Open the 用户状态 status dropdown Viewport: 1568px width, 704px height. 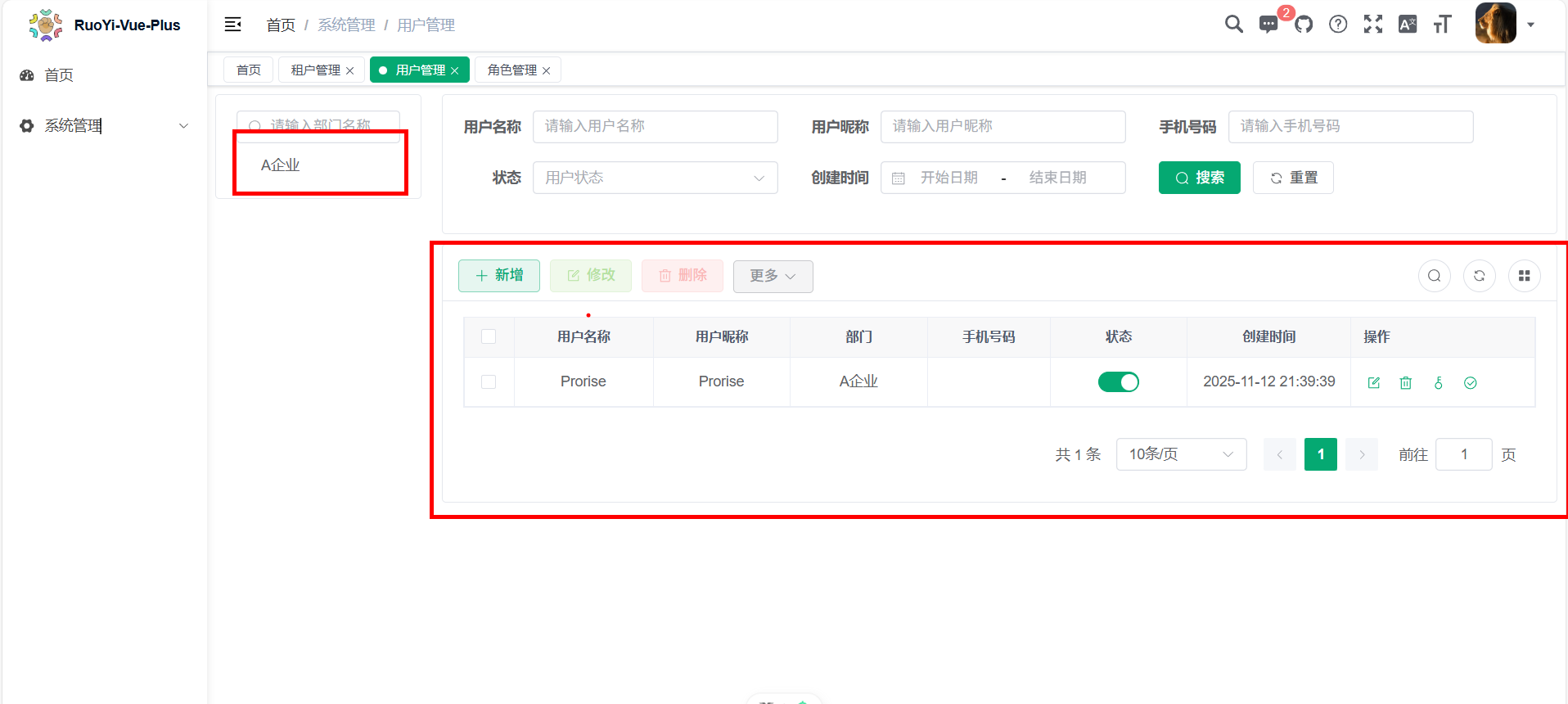tap(655, 178)
